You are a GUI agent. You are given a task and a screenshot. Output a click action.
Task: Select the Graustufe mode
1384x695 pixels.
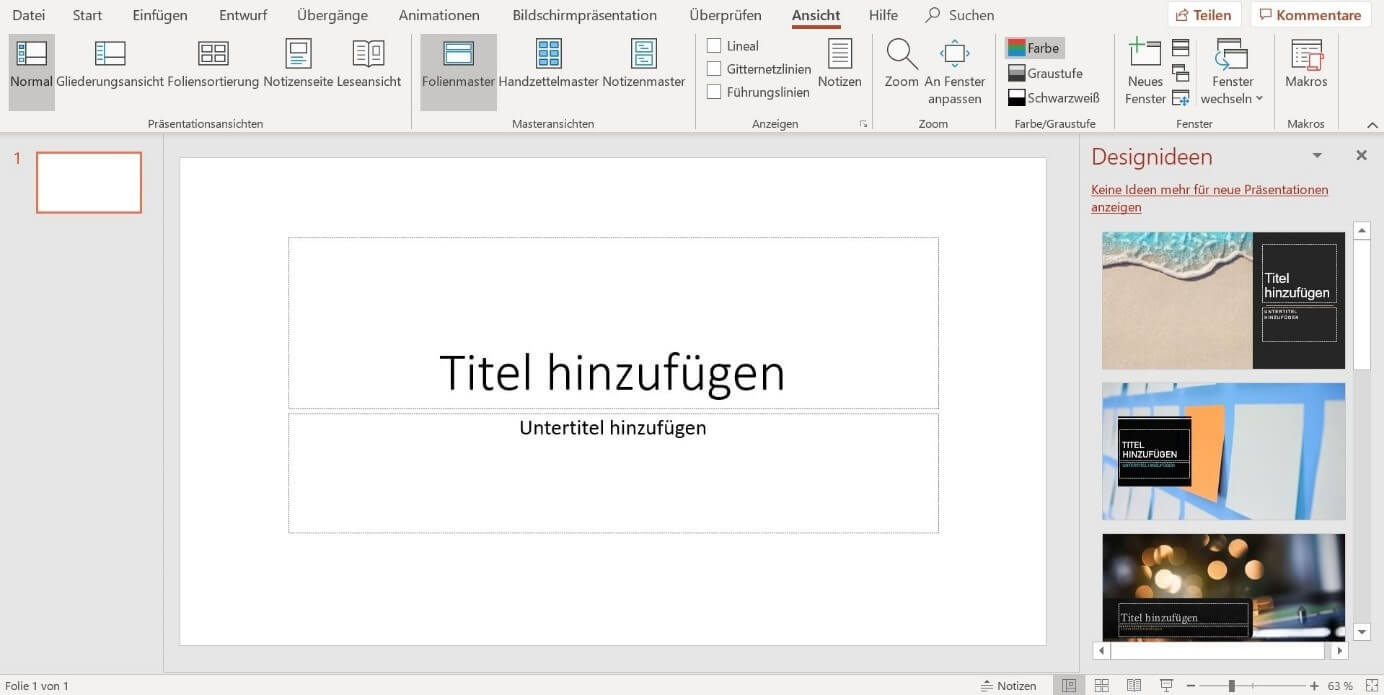click(1045, 73)
